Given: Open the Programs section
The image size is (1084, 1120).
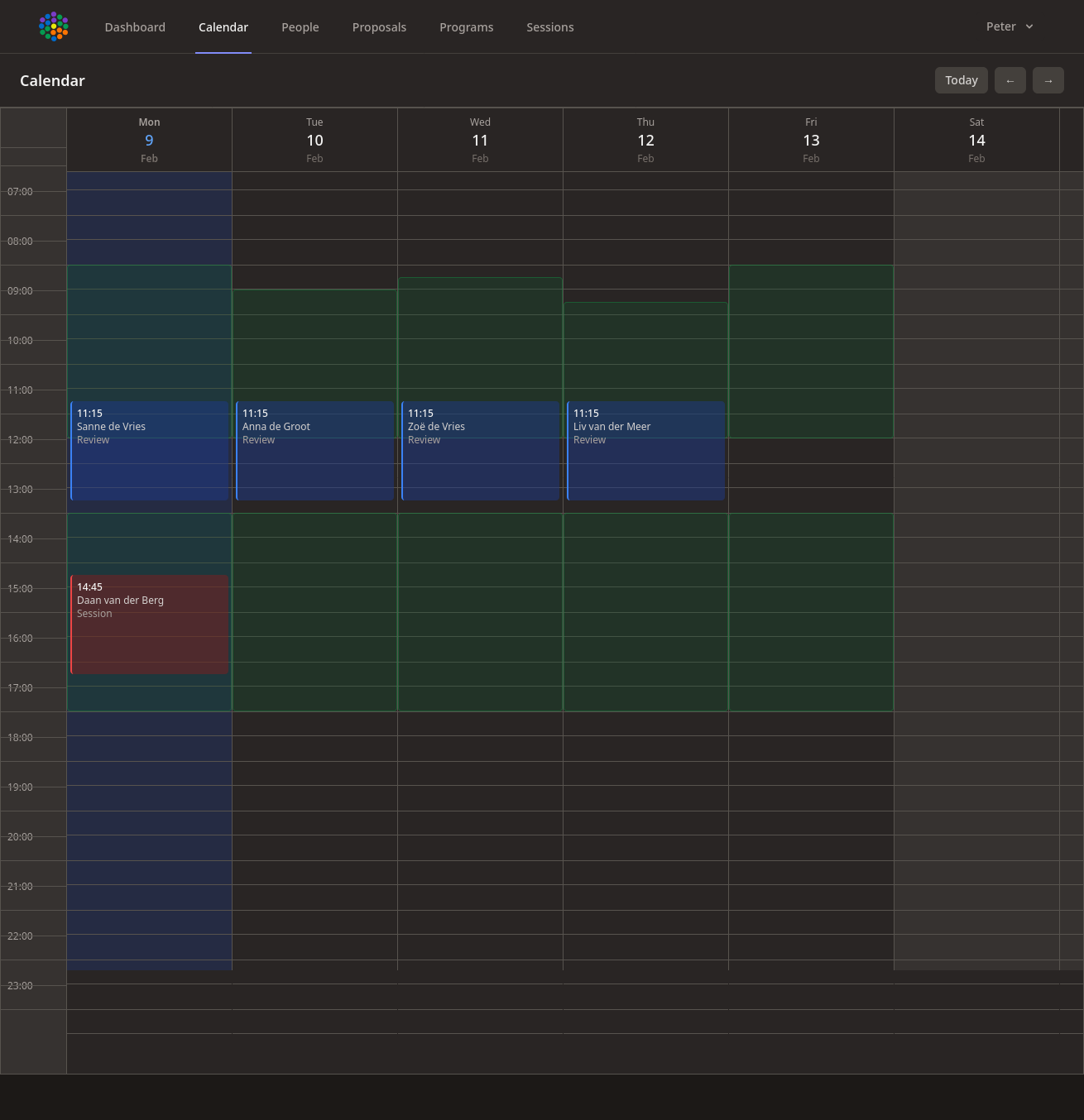Looking at the screenshot, I should click(466, 26).
